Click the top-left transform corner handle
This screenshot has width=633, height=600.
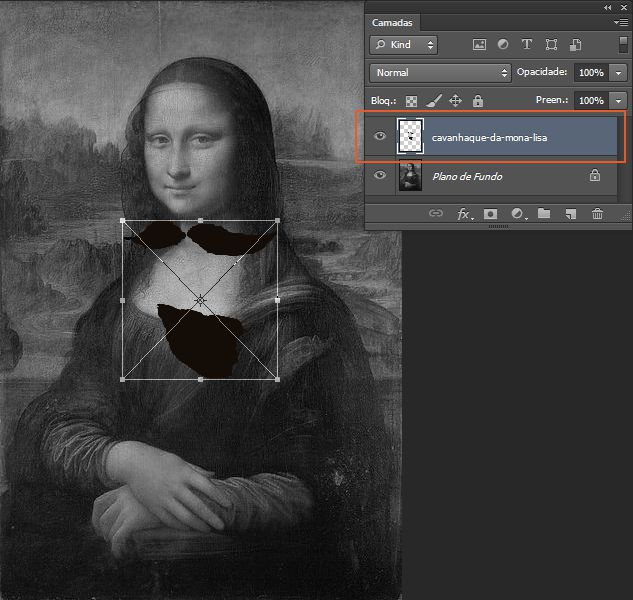point(123,221)
